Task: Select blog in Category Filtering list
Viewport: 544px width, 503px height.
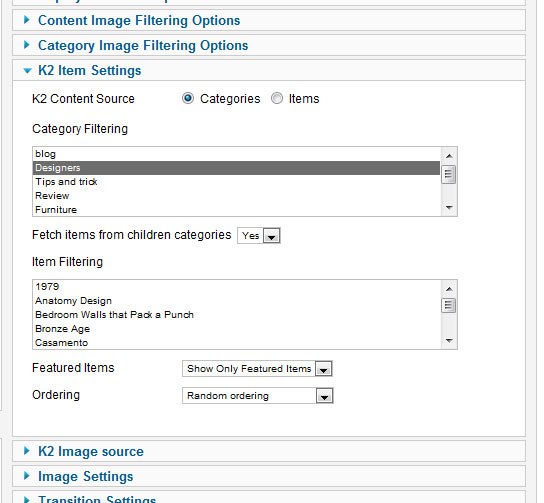Action: 237,154
